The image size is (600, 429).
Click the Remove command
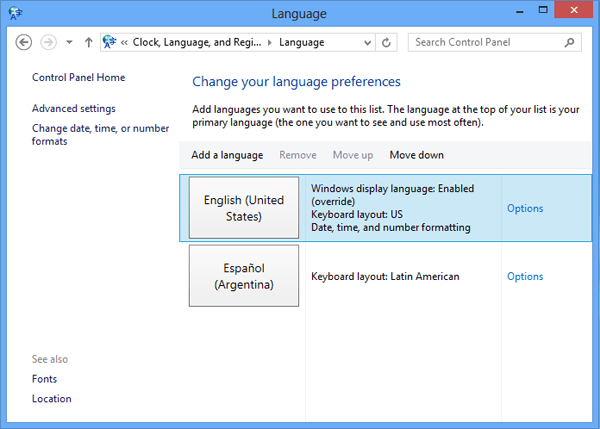tap(298, 155)
